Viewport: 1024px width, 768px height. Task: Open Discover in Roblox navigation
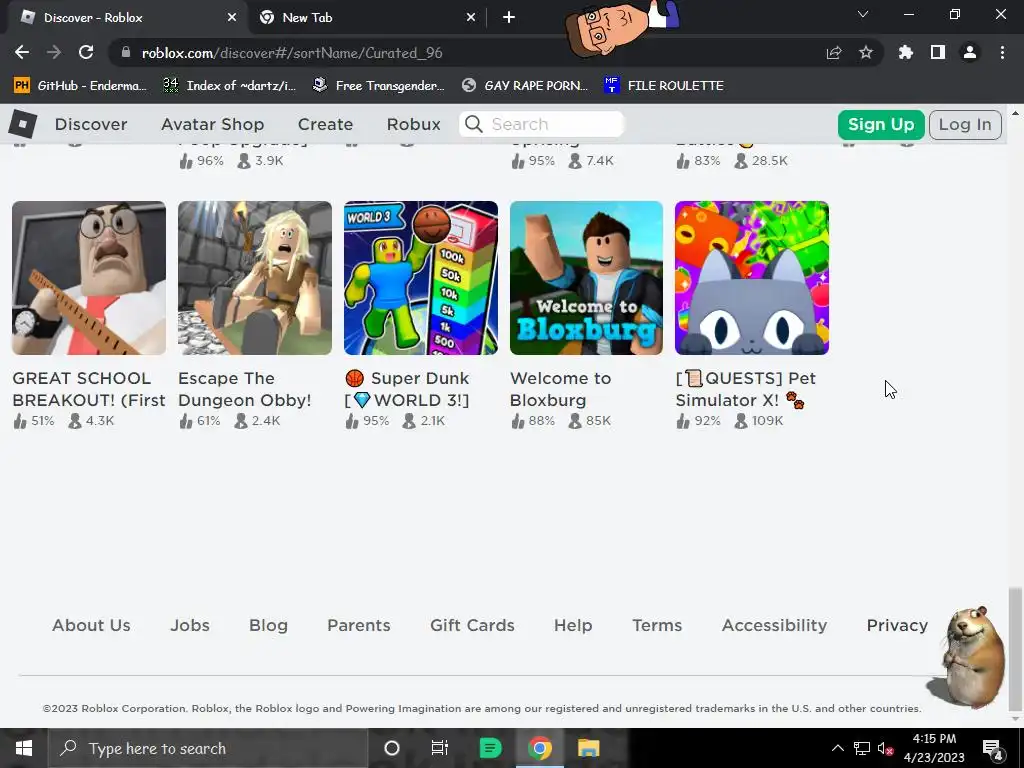(x=91, y=124)
